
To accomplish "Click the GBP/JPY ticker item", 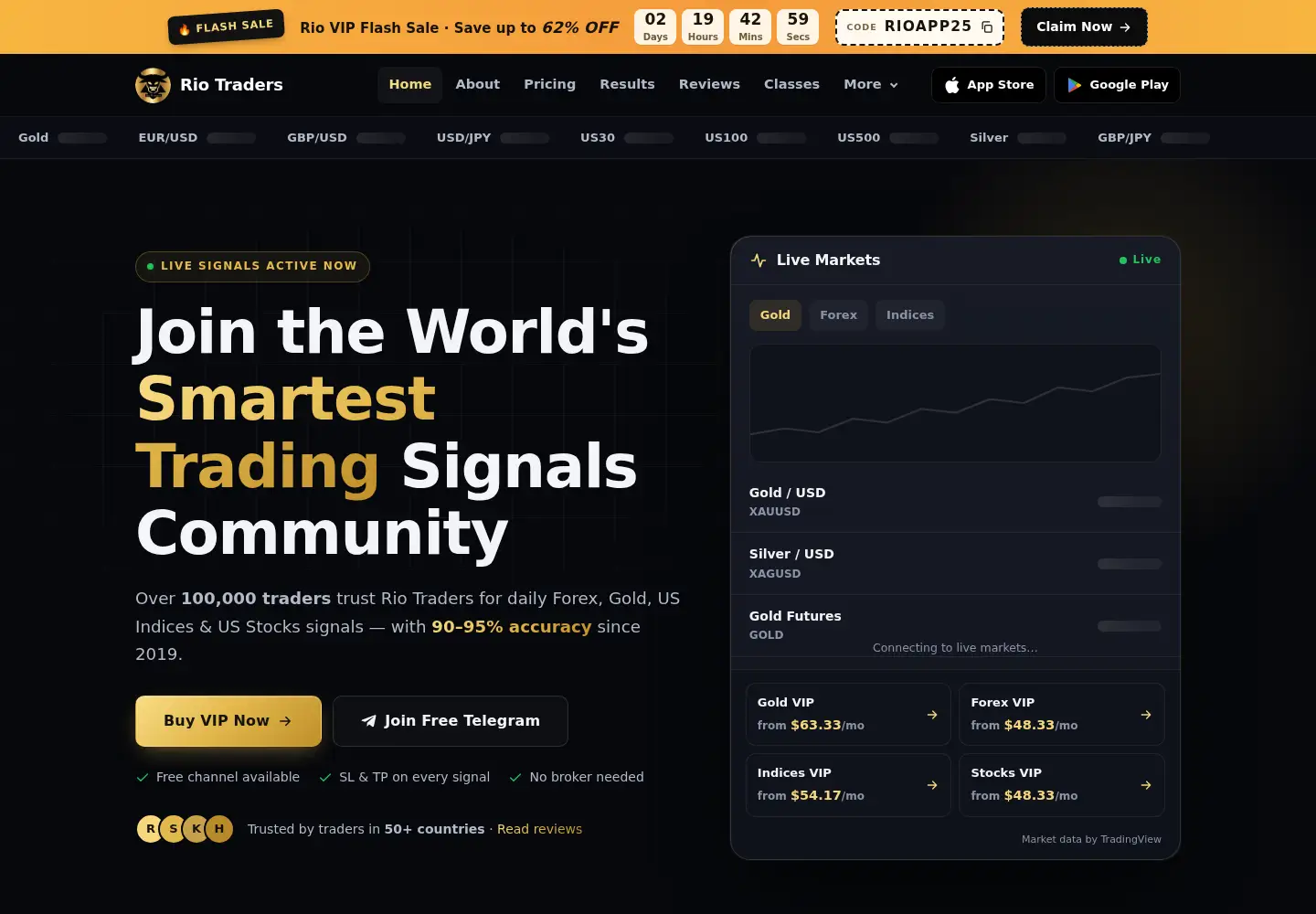I will 1153,138.
